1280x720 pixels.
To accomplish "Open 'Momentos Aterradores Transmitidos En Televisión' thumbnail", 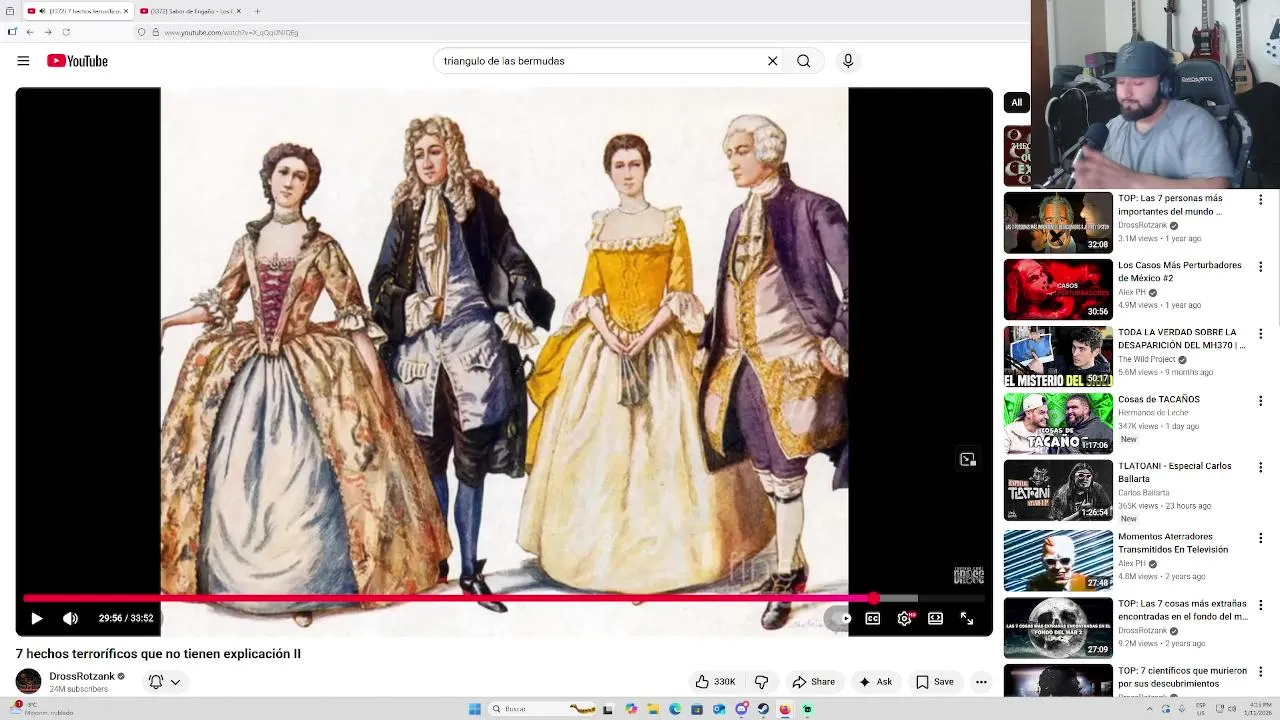I will pyautogui.click(x=1058, y=560).
